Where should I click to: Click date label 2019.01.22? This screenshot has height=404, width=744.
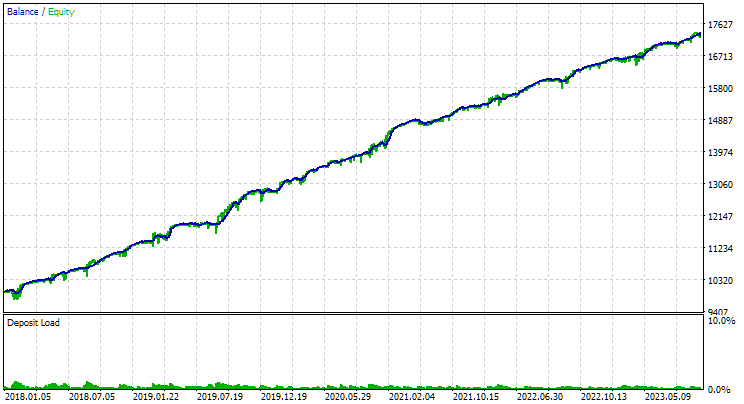pos(156,396)
